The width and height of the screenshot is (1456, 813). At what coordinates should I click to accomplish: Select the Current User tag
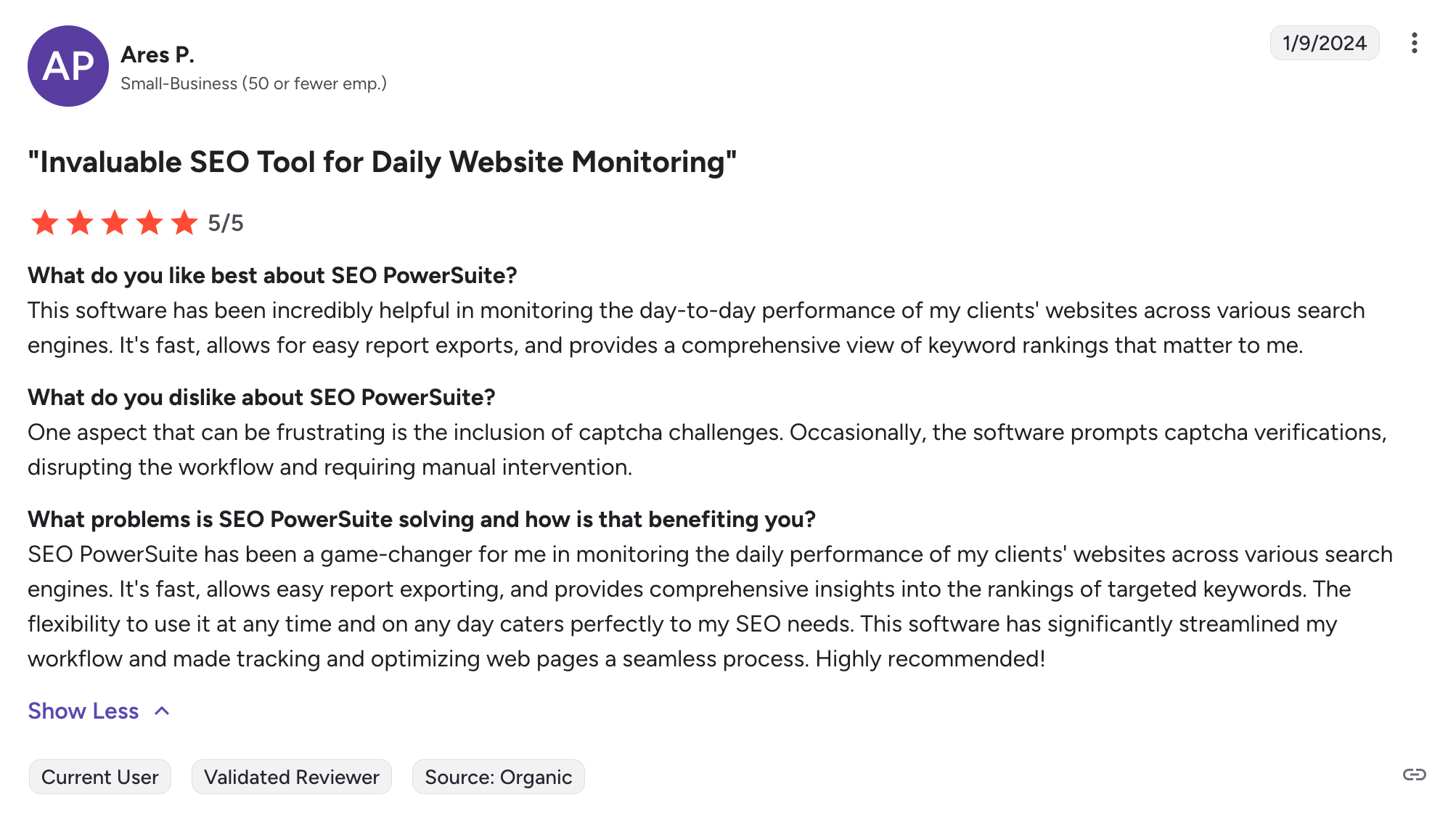[100, 777]
